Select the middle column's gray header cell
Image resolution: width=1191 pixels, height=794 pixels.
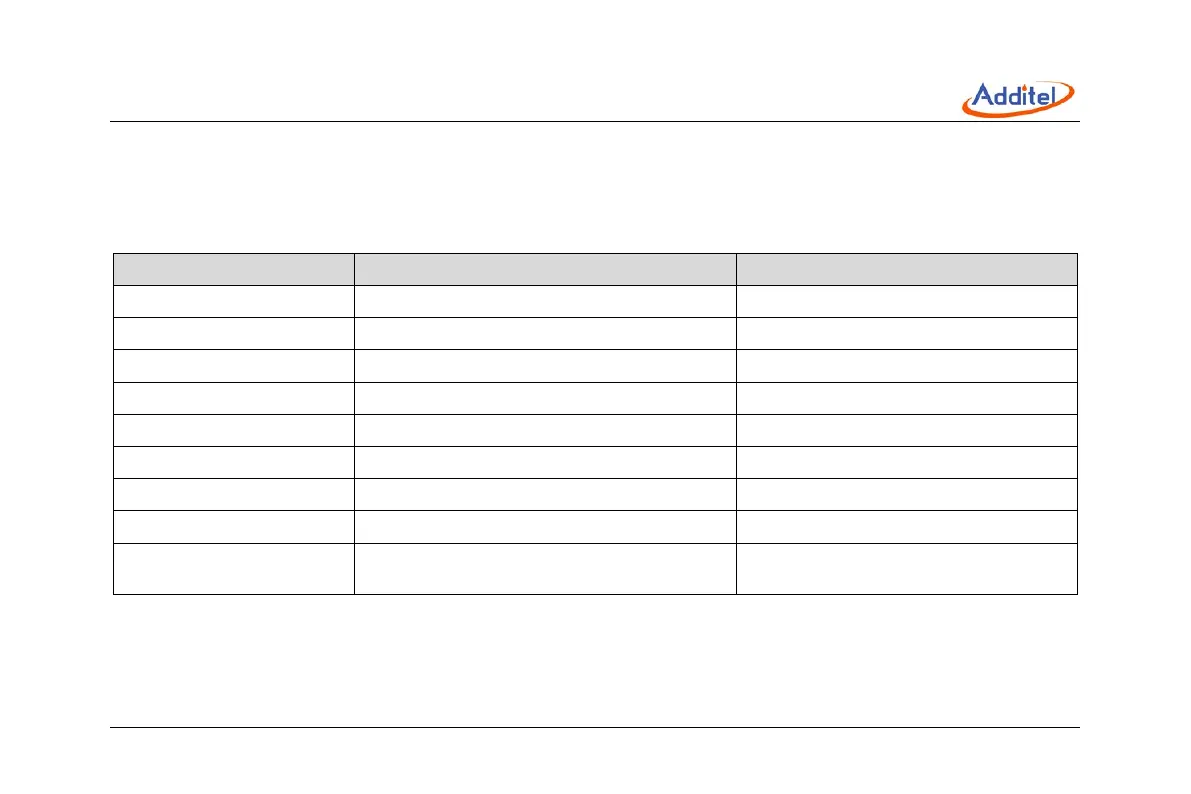(545, 269)
